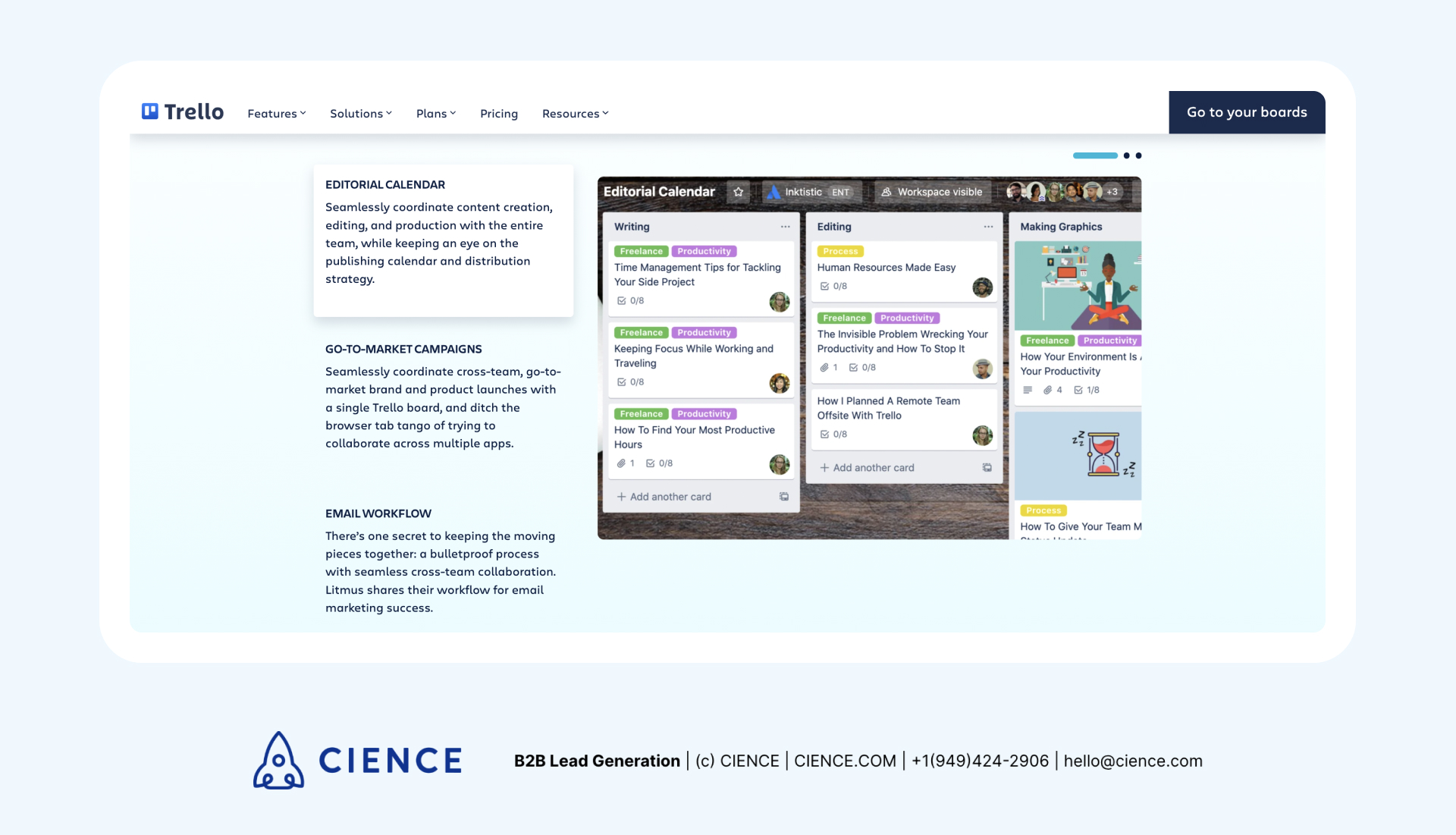Toggle the Workspace visible setting
Viewport: 1456px width, 835px height.
[x=940, y=192]
